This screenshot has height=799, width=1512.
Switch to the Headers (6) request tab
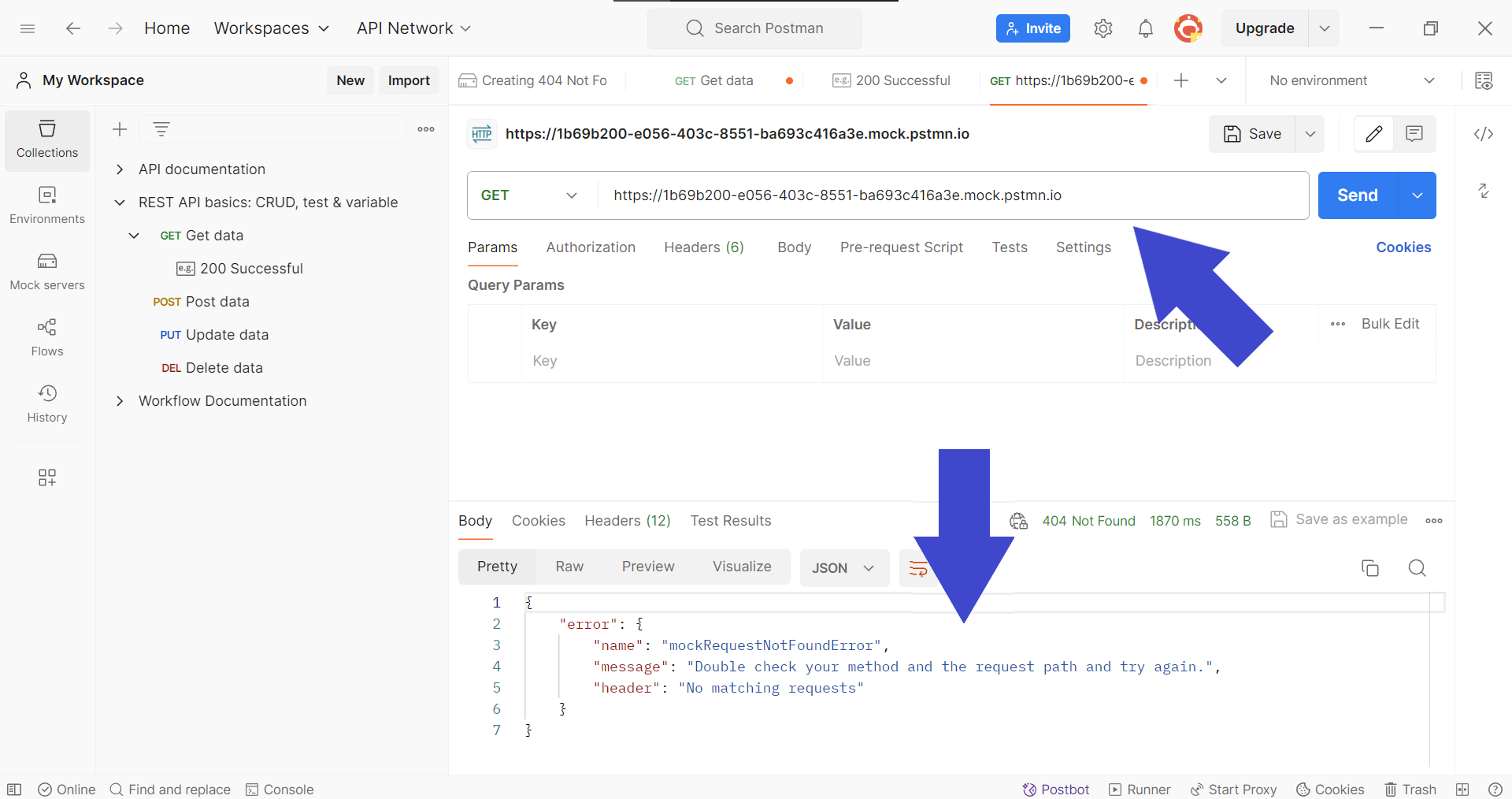704,247
